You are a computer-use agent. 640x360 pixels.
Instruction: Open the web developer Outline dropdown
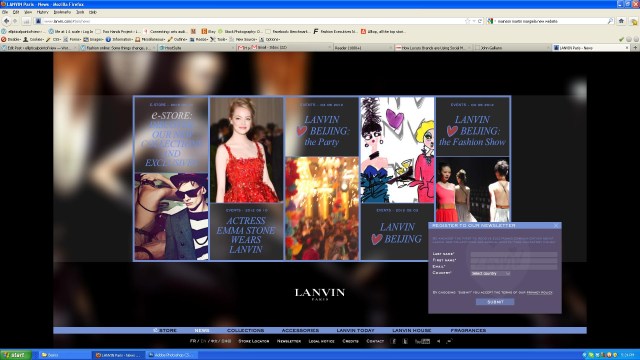pos(177,40)
